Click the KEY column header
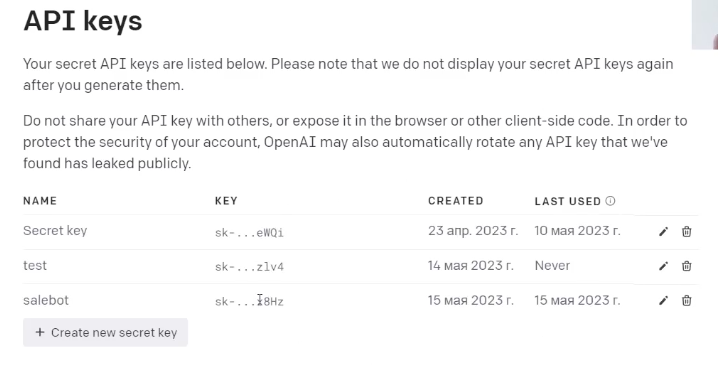Screen dimensions: 718x371 (x=226, y=201)
